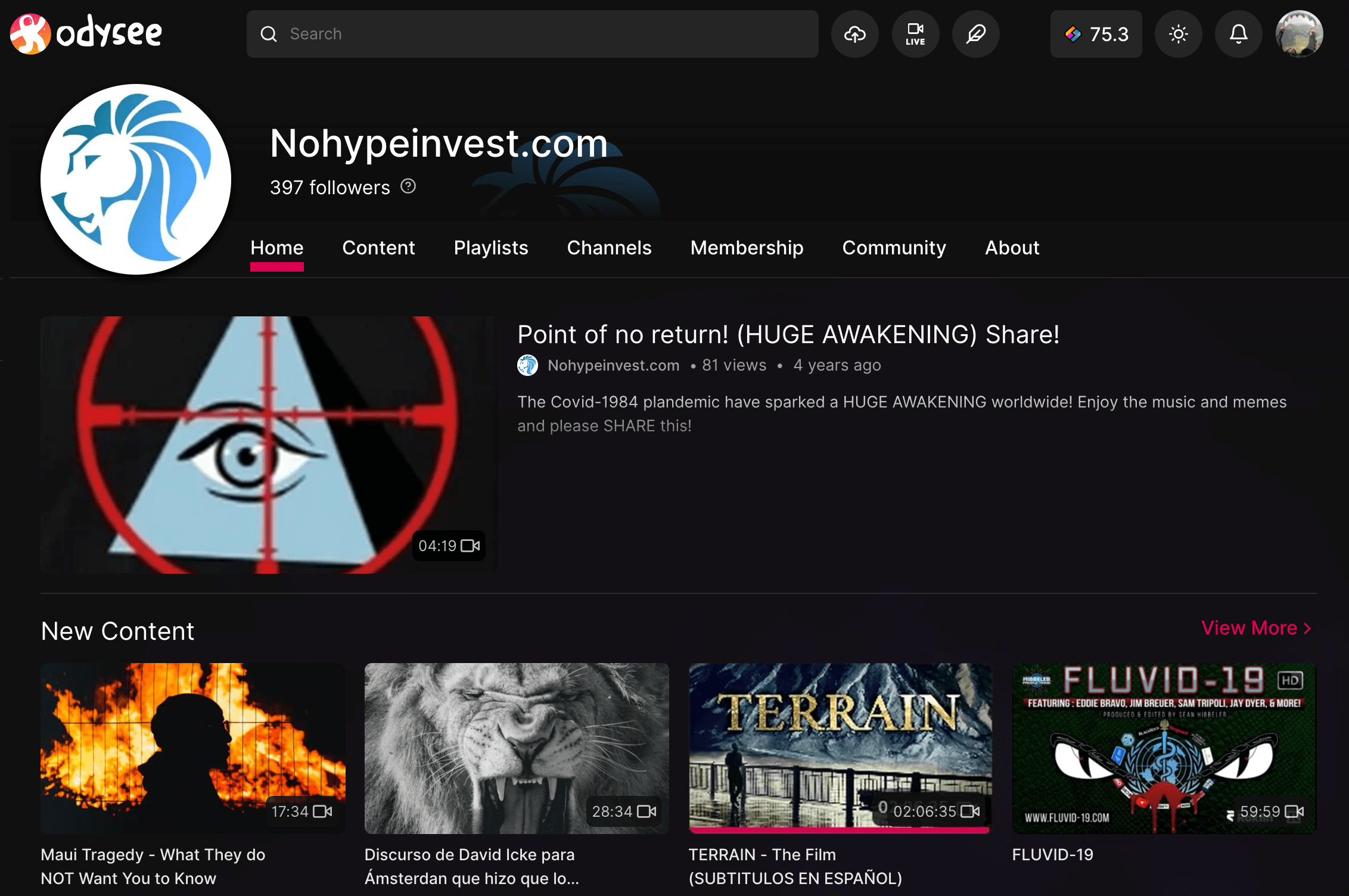
Task: Click Nohypeinvest.com channel link under featured video
Action: tap(613, 365)
